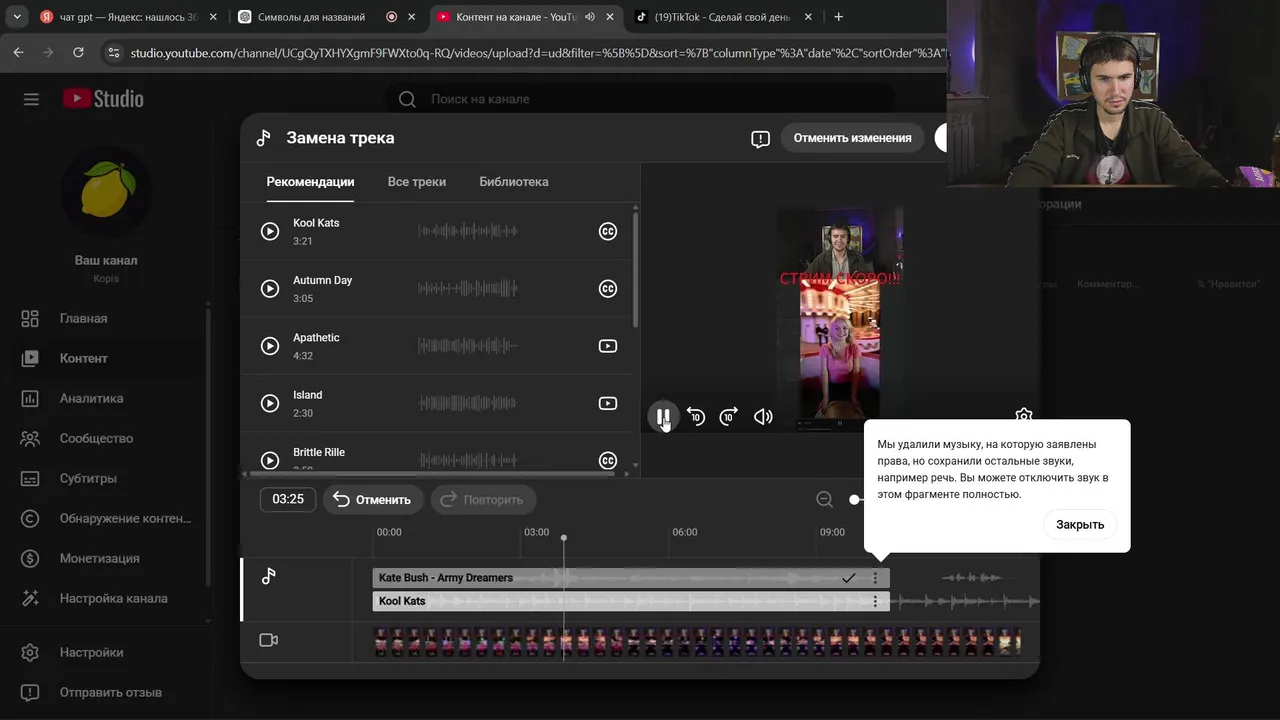
Task: Play the Apathetic track preview
Action: pos(270,346)
